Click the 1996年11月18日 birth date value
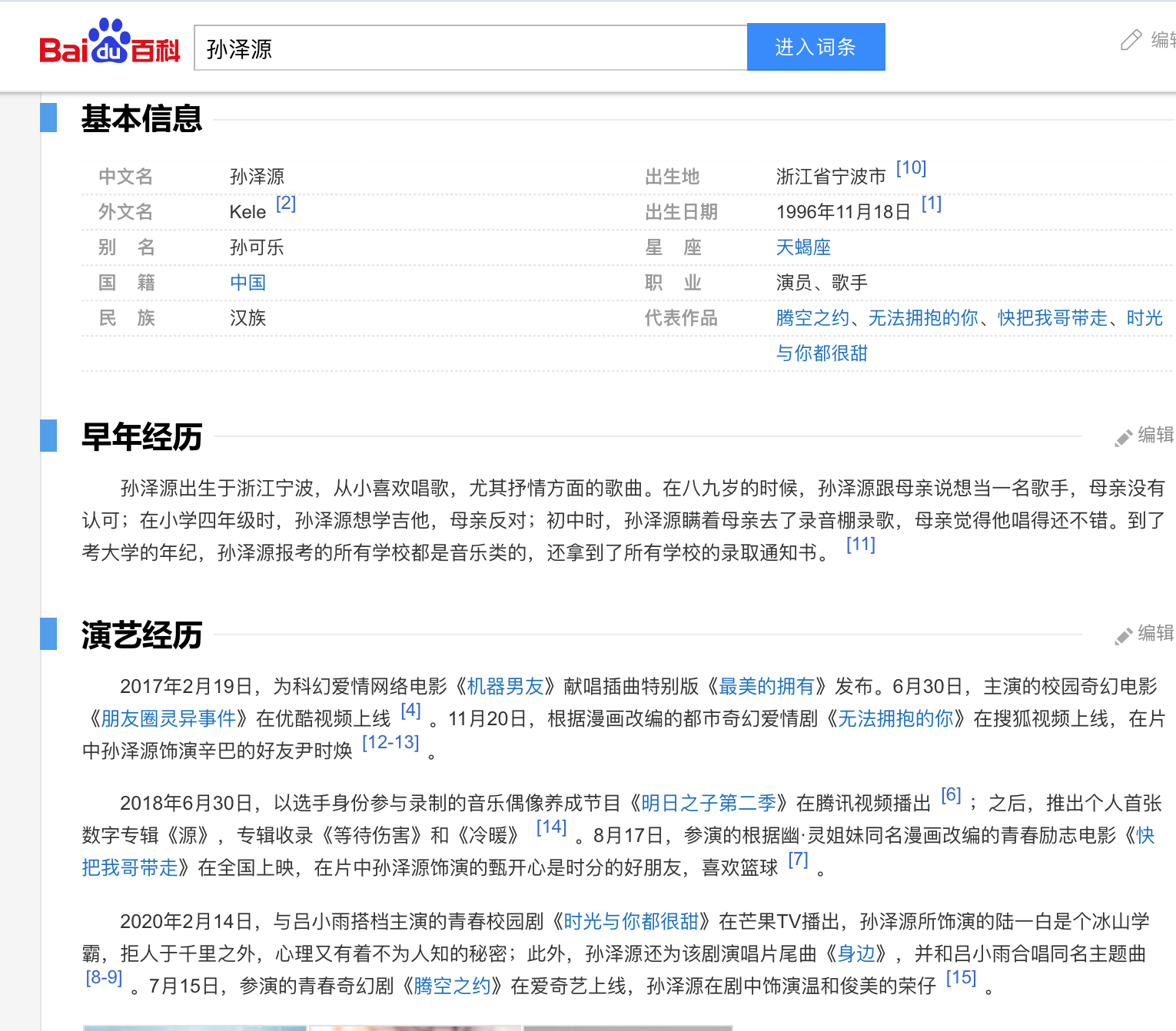The image size is (1176, 1031). pos(843,212)
